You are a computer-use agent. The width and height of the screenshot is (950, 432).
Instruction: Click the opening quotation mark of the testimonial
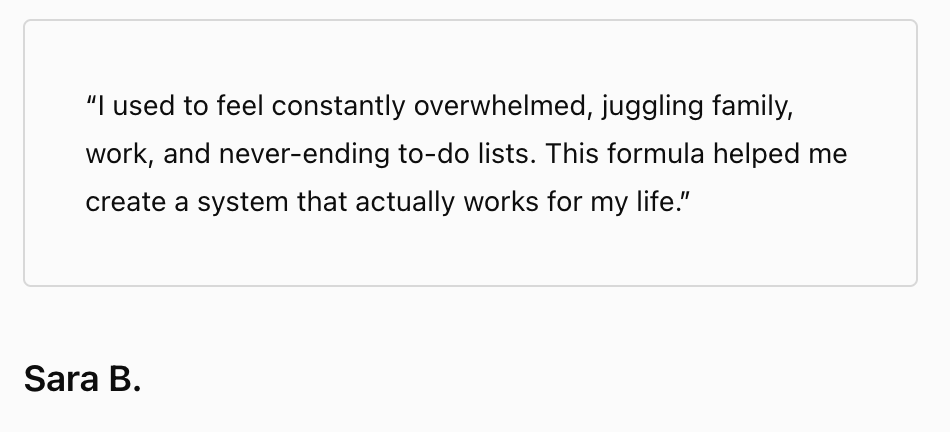(x=91, y=100)
